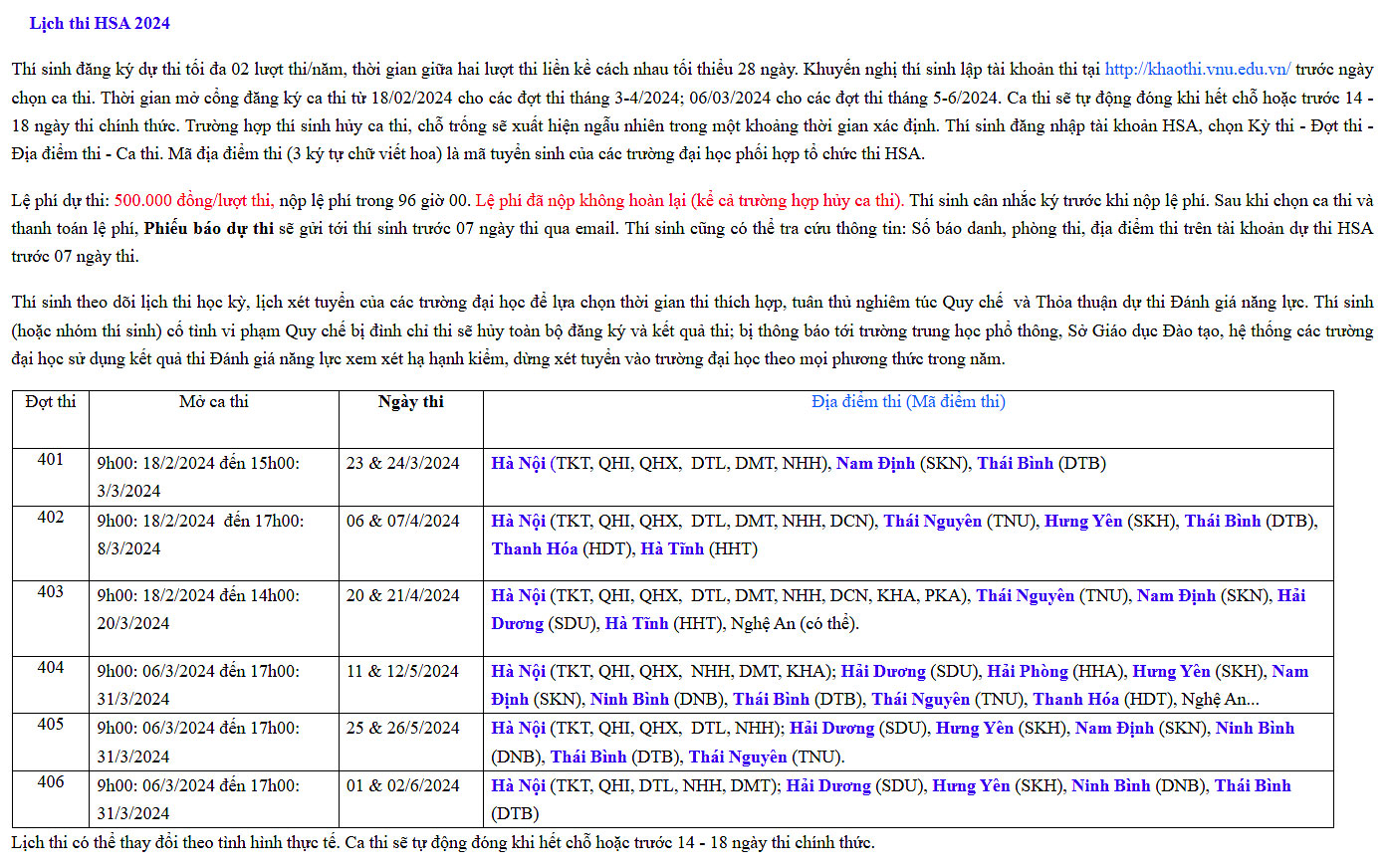
Task: Open 'Hà Nội' link in round 403
Action: coord(519,596)
